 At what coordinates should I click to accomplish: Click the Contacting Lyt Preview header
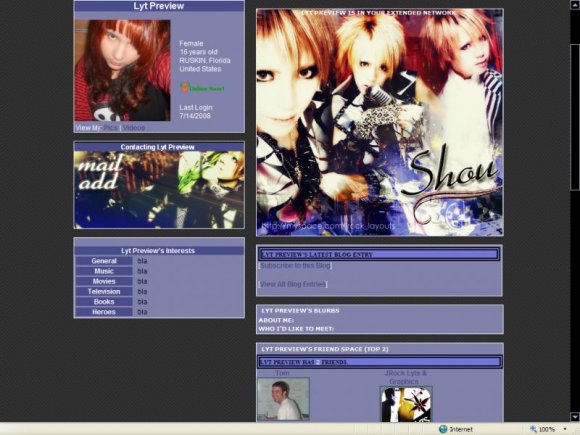(x=158, y=147)
